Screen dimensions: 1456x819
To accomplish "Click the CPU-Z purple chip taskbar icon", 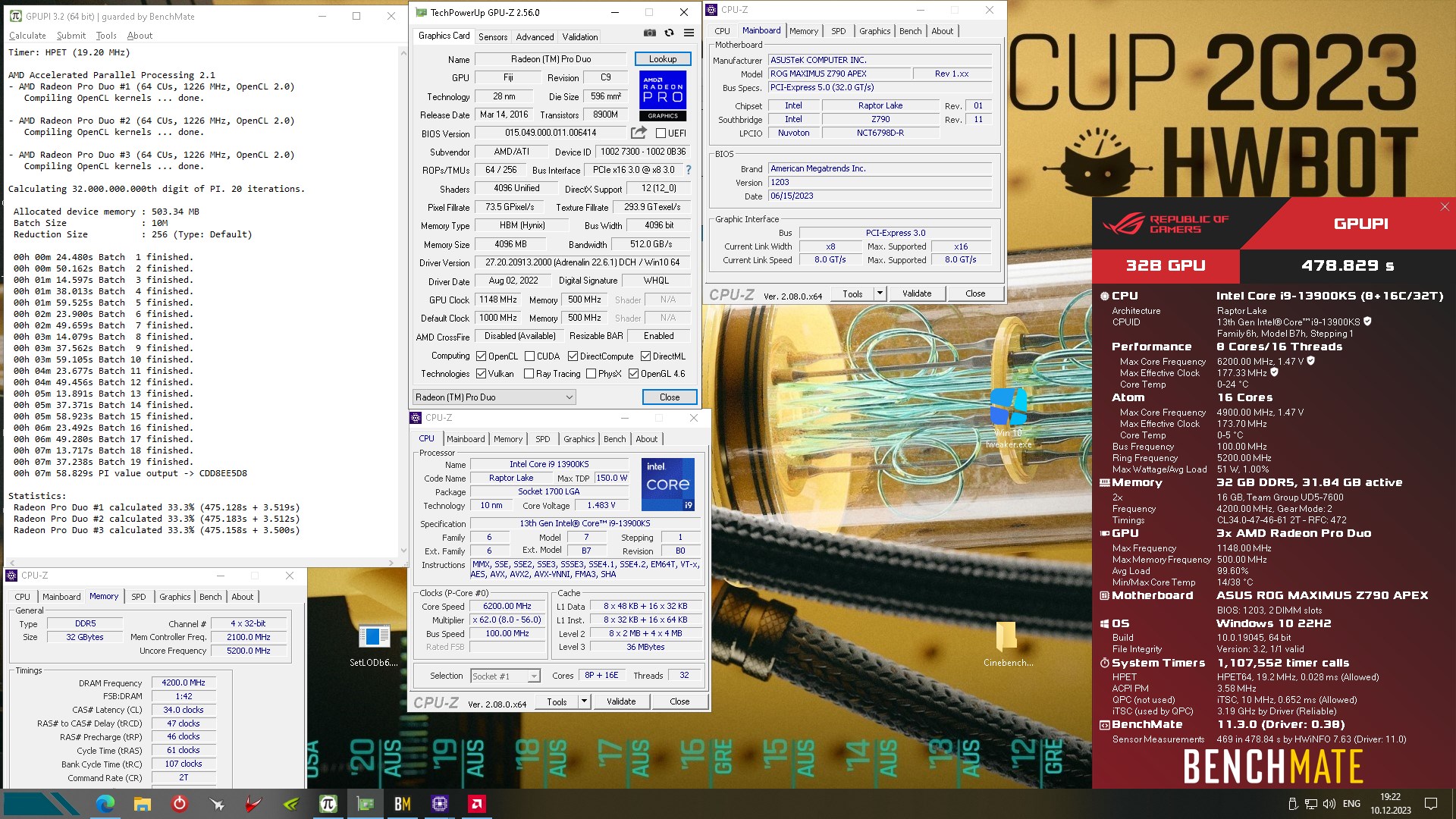I will 440,804.
